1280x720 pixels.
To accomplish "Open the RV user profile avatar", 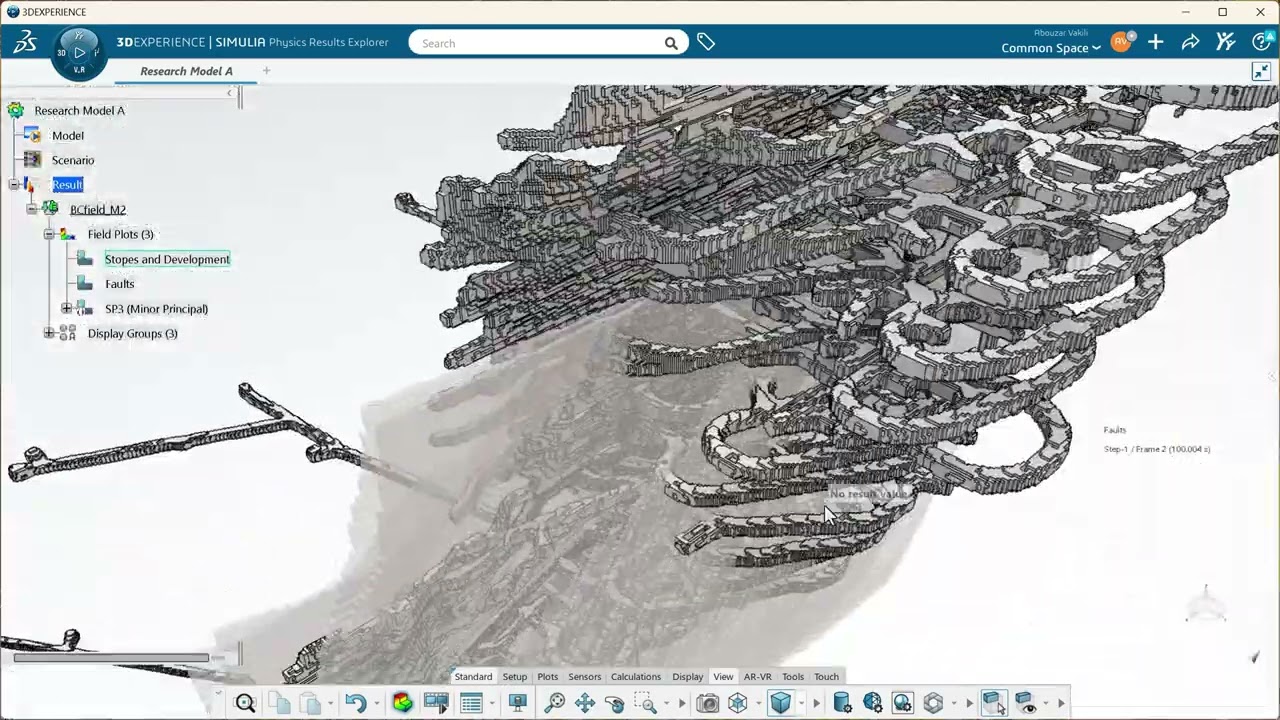I will click(x=1121, y=41).
